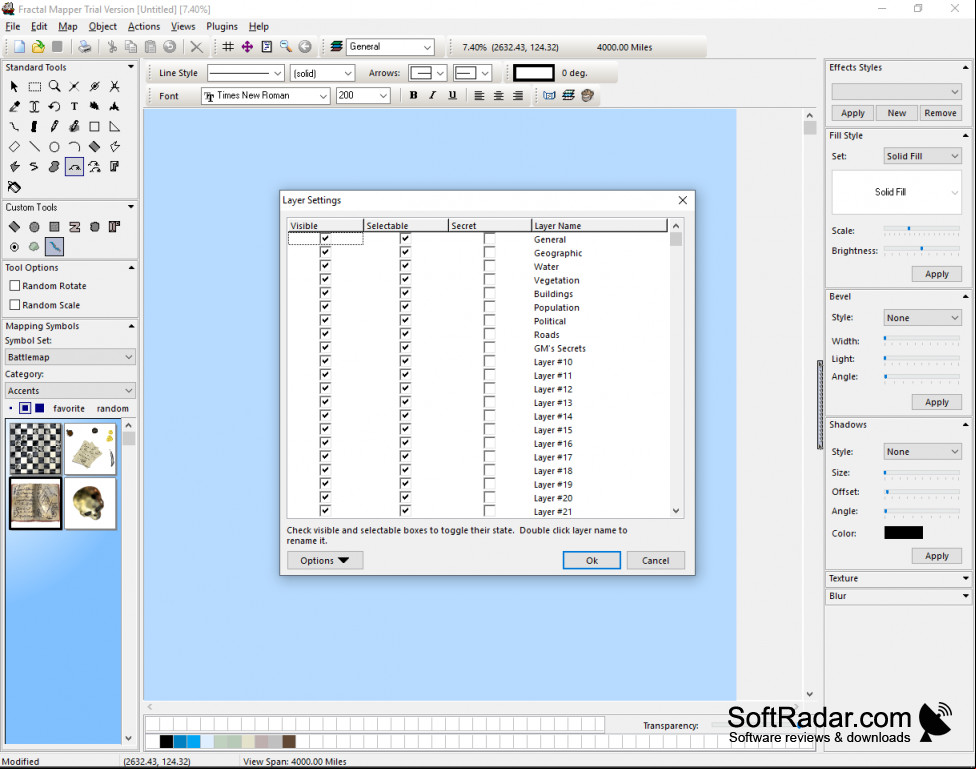
Task: Select the Text T tool
Action: pyautogui.click(x=74, y=106)
